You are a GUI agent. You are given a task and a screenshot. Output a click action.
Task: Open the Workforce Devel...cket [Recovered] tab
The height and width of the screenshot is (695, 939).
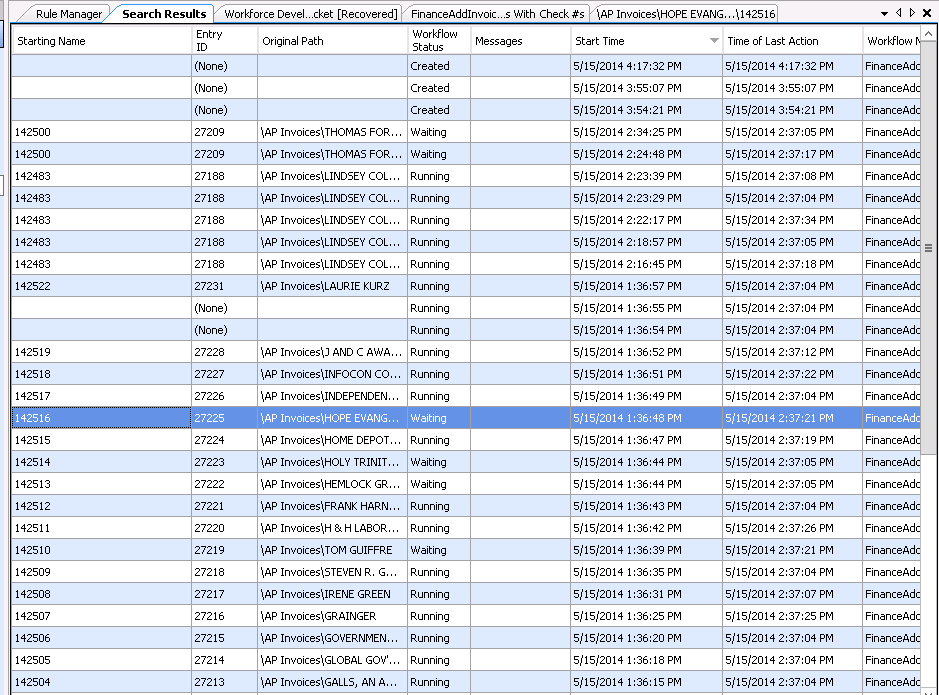(x=310, y=14)
